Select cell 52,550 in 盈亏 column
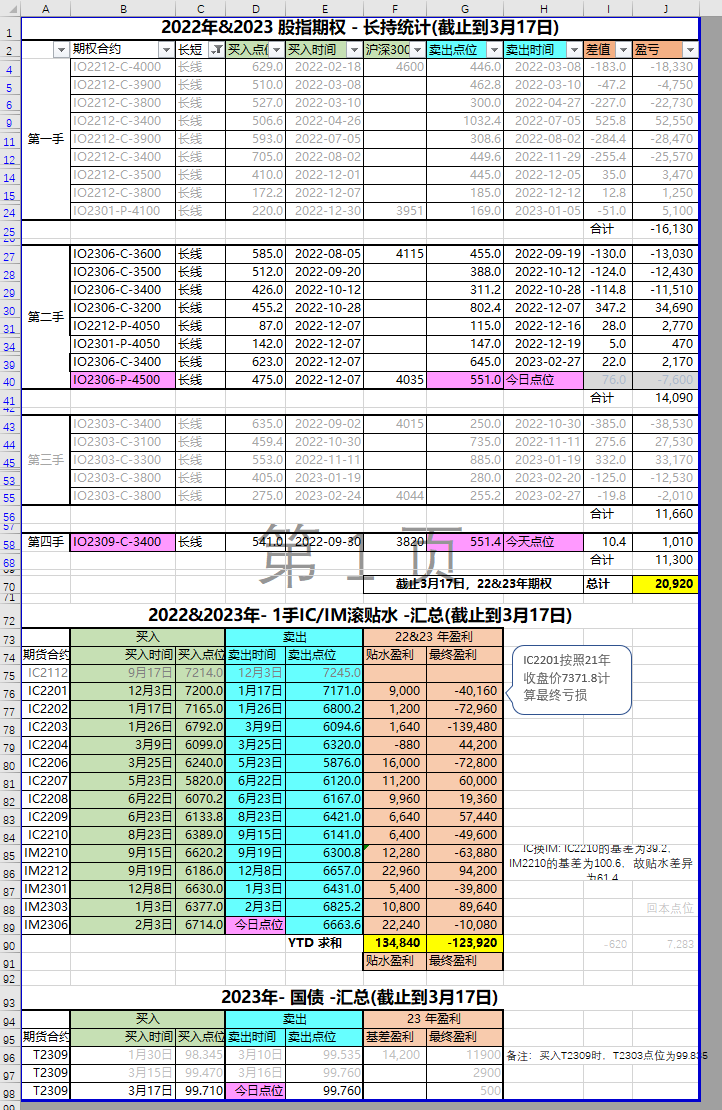This screenshot has height=1110, width=722. [665, 121]
